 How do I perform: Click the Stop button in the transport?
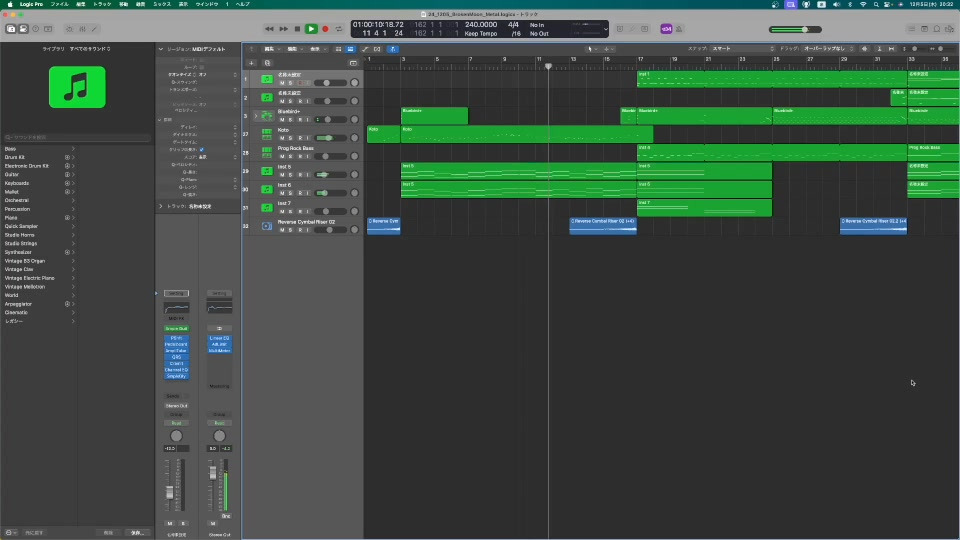point(297,29)
